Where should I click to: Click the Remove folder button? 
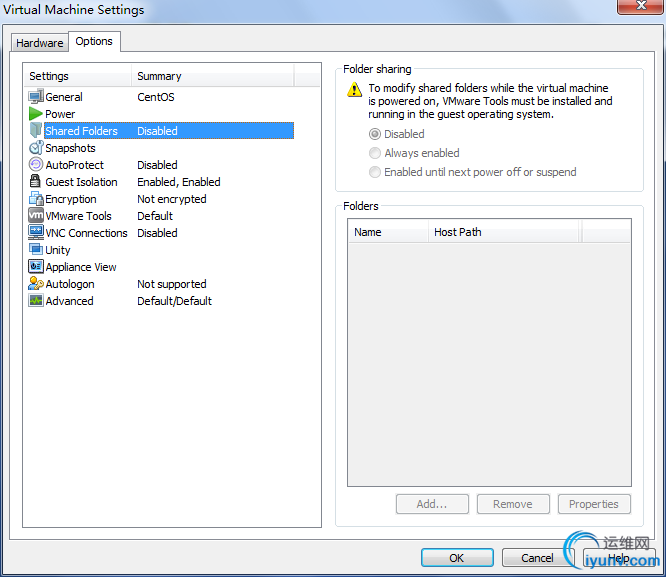coord(513,504)
